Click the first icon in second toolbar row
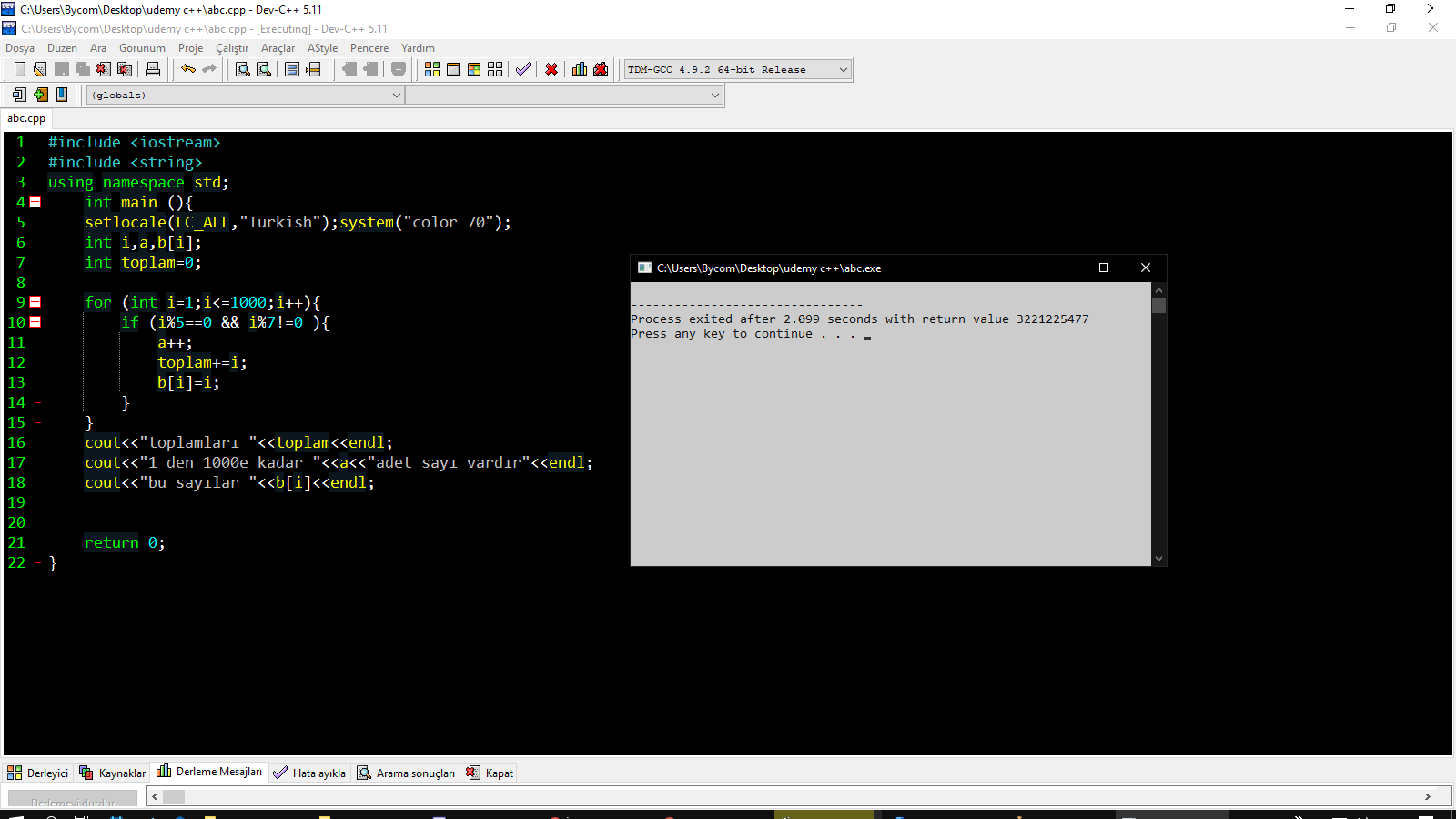Screen dimensions: 1456x819 tap(19, 95)
